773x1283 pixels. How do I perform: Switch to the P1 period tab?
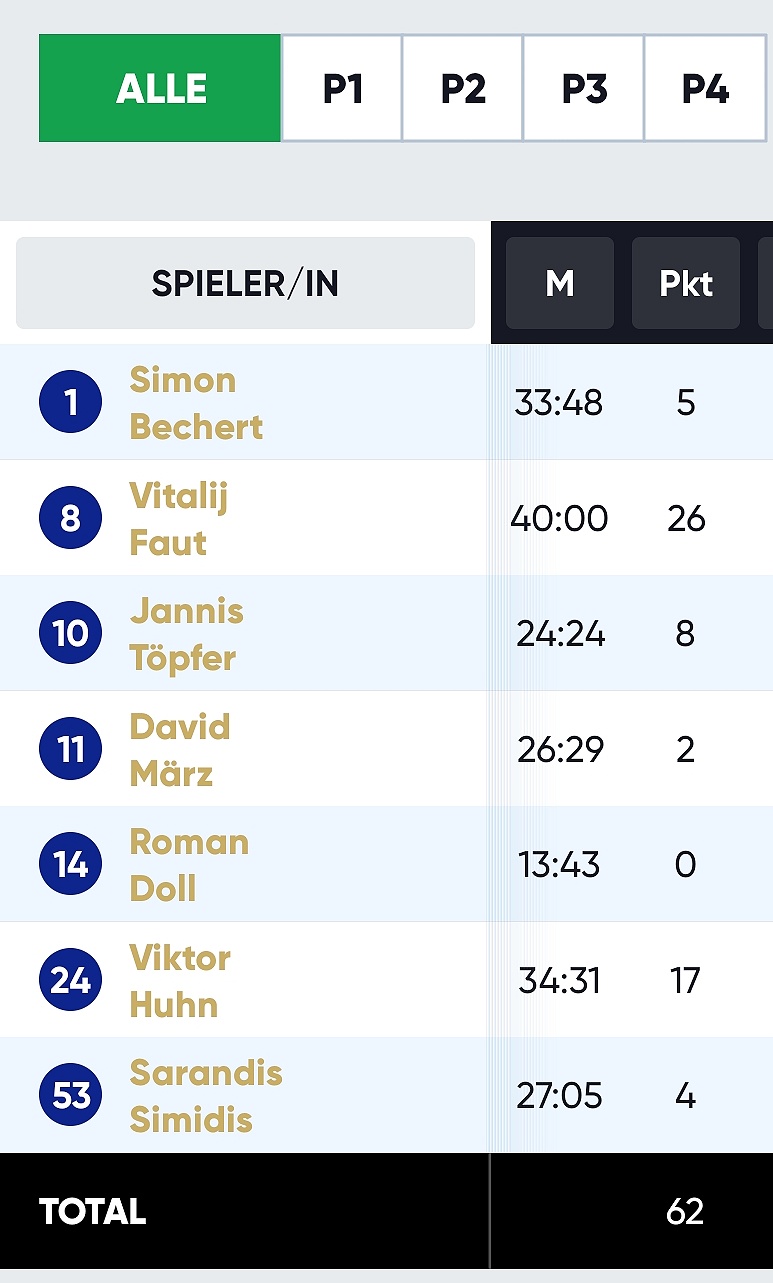tap(342, 88)
